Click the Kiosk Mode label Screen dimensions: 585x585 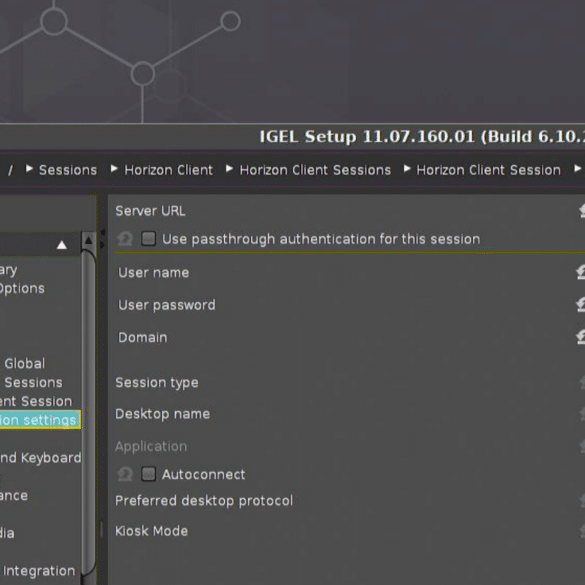[x=151, y=531]
